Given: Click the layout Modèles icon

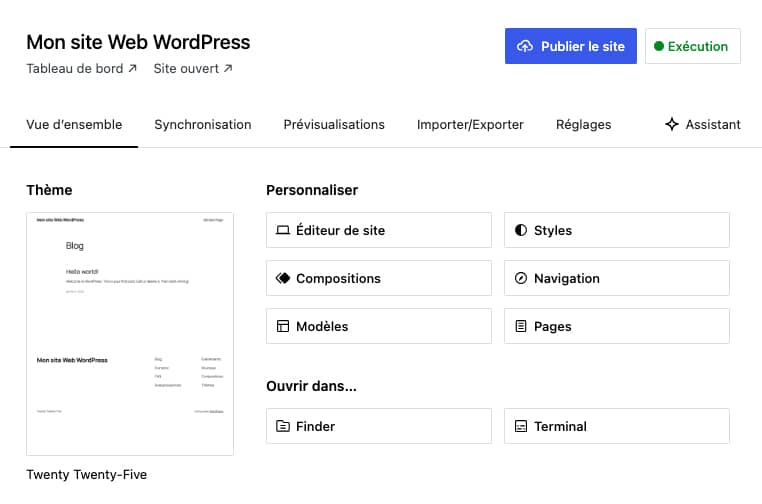Looking at the screenshot, I should [x=282, y=326].
